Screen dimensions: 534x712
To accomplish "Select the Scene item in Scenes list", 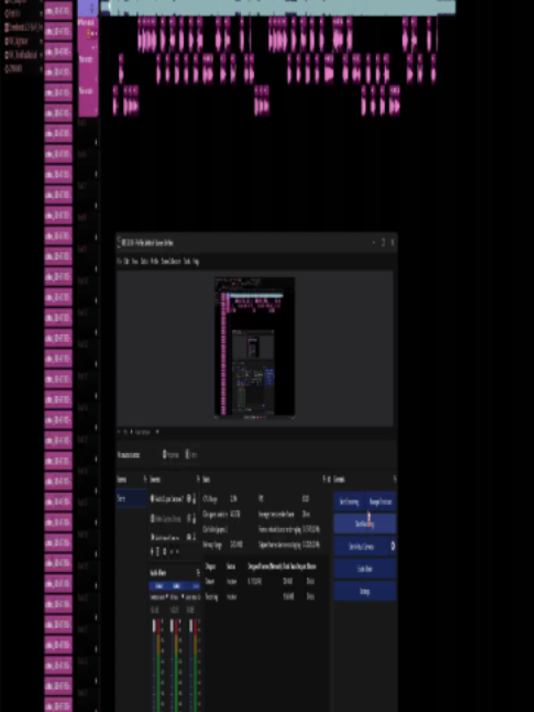I will (x=132, y=499).
